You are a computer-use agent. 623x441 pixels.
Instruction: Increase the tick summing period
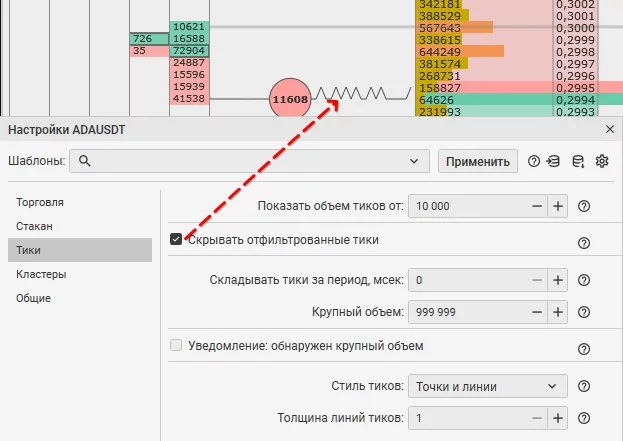[x=558, y=280]
